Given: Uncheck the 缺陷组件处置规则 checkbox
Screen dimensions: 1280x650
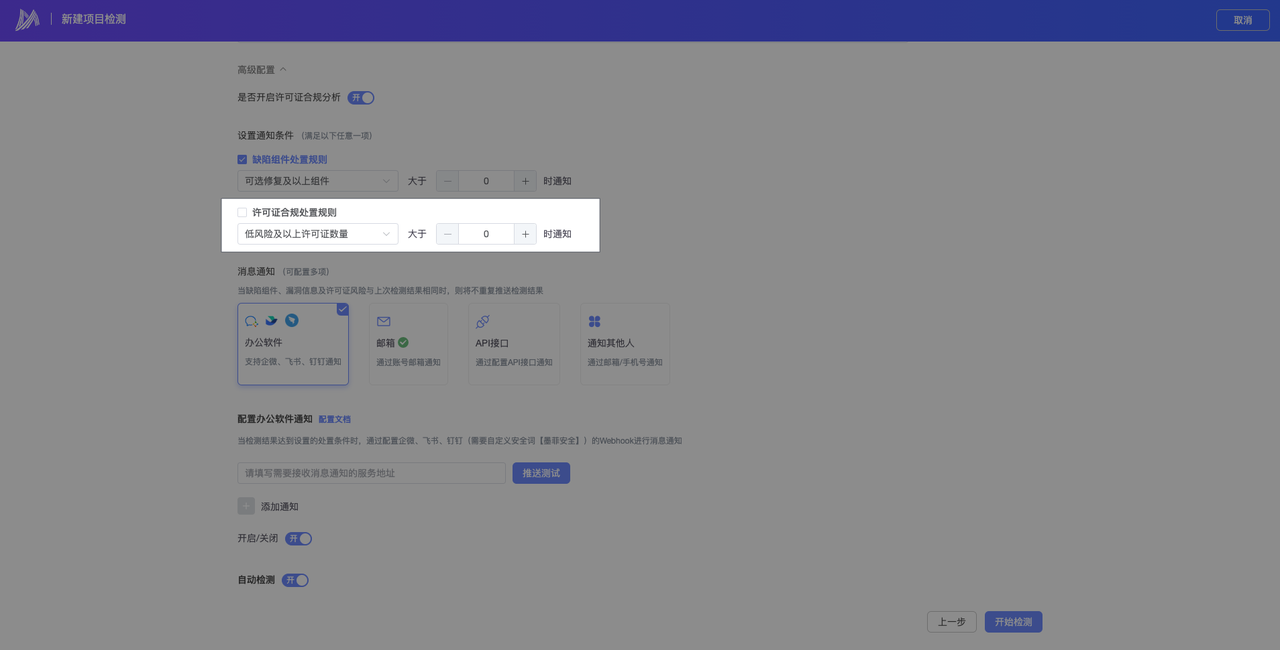Looking at the screenshot, I should [x=242, y=159].
